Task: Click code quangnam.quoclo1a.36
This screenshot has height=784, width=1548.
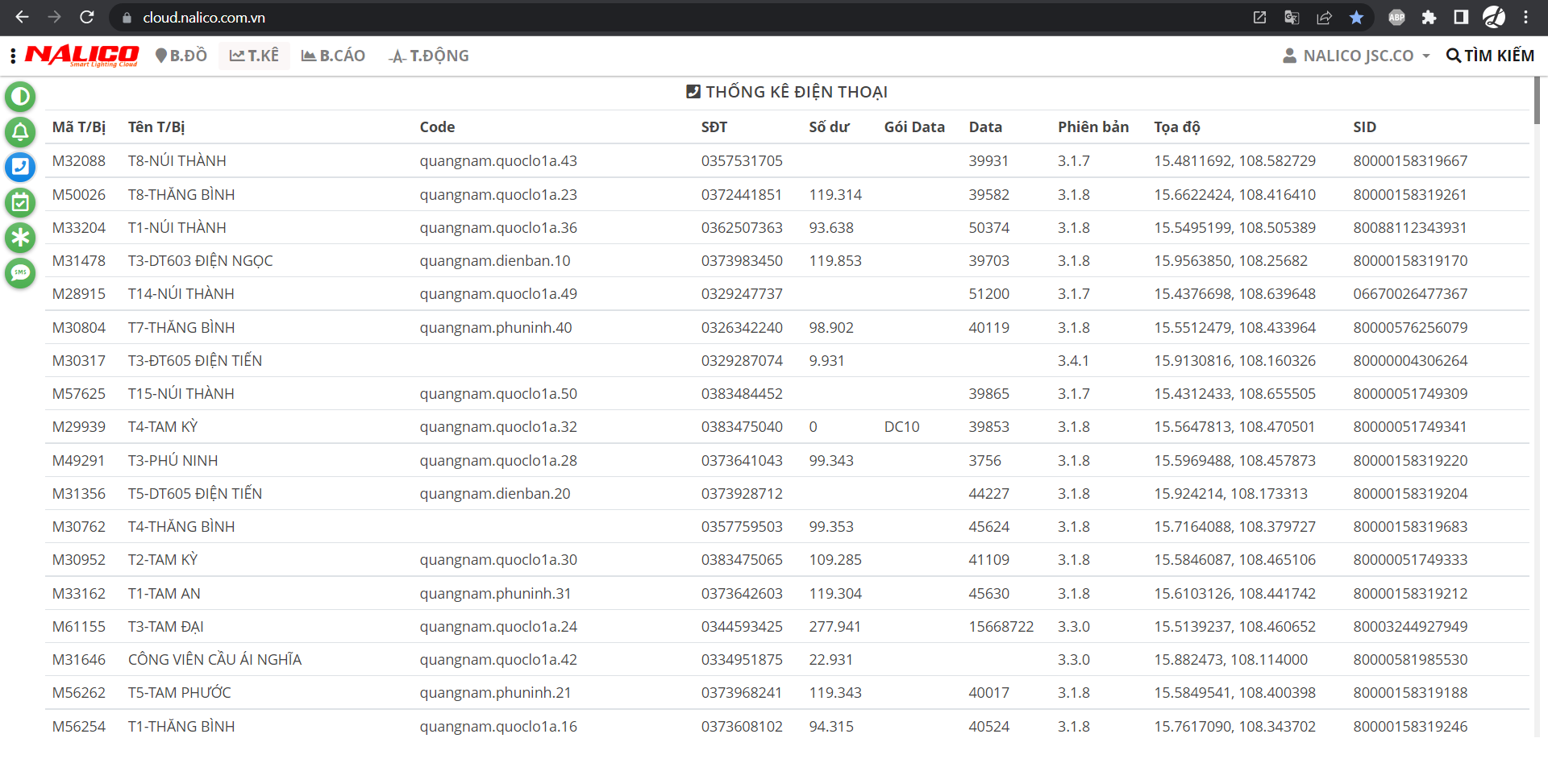Action: point(498,228)
